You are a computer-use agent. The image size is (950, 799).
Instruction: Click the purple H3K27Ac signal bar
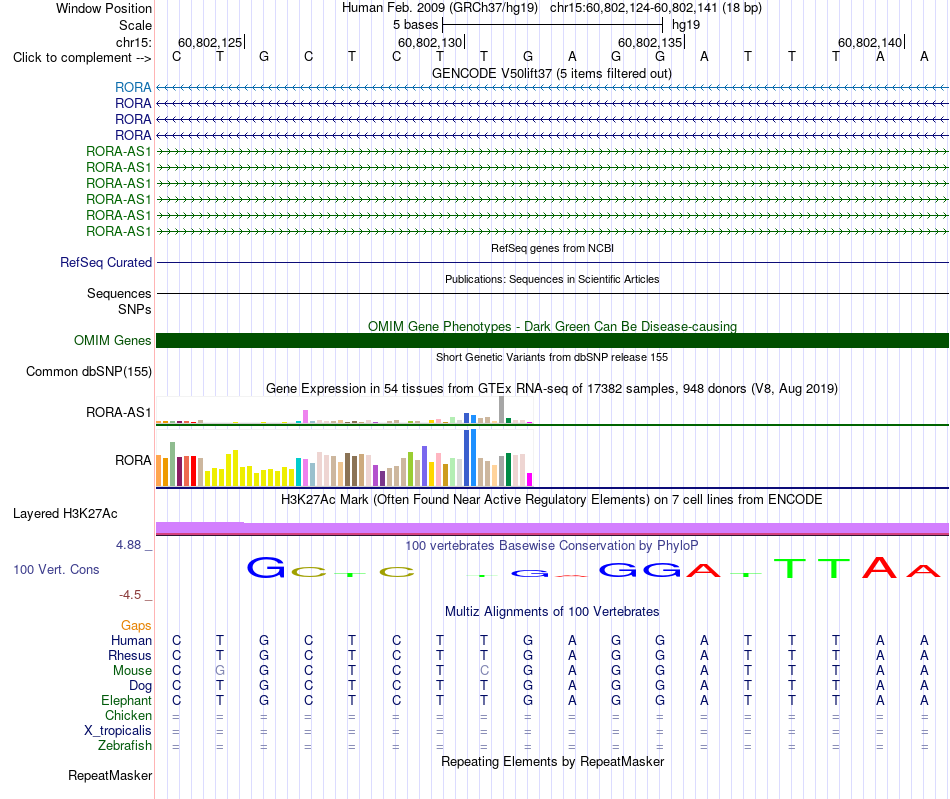click(552, 528)
